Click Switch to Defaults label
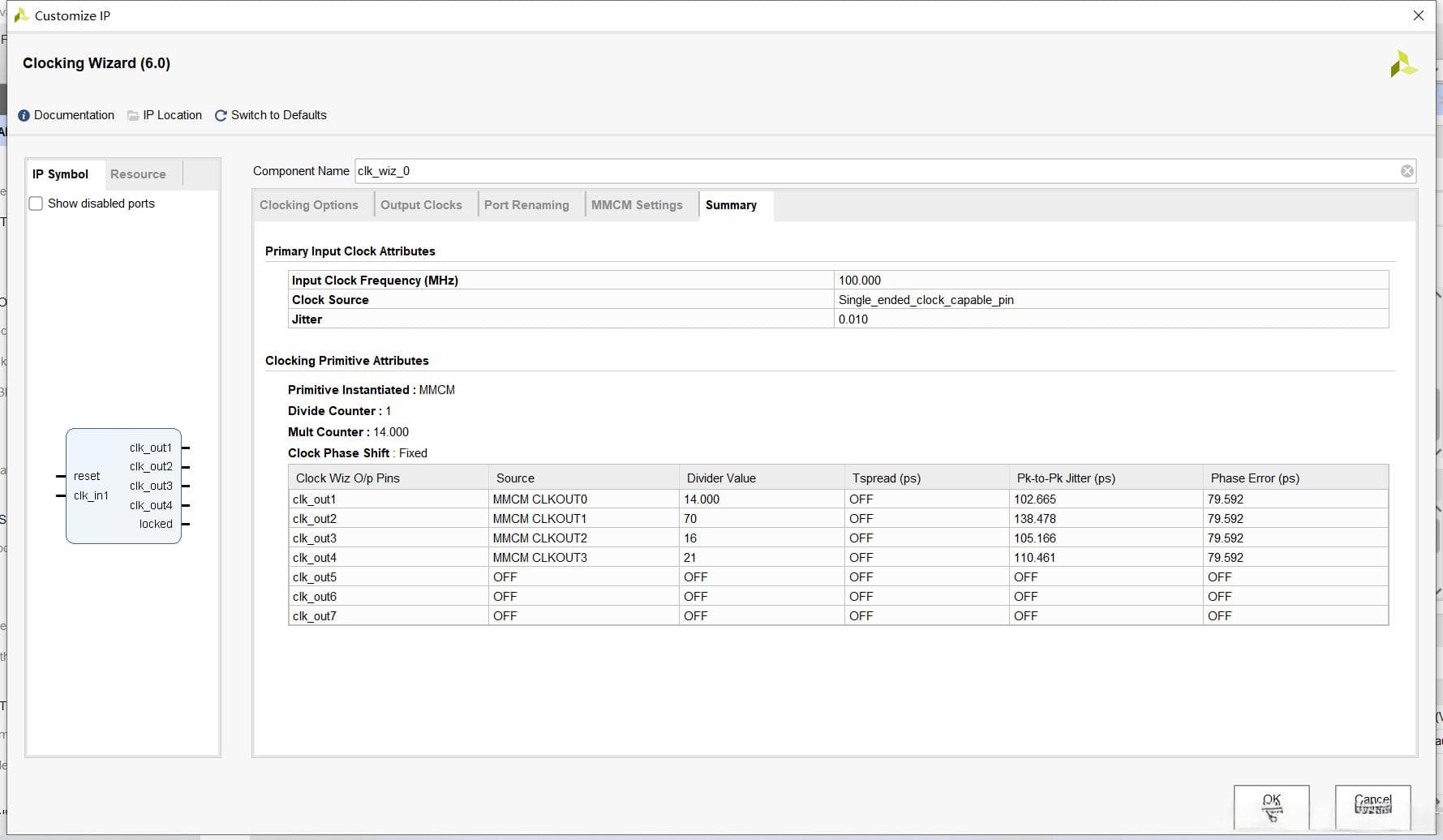 [279, 115]
